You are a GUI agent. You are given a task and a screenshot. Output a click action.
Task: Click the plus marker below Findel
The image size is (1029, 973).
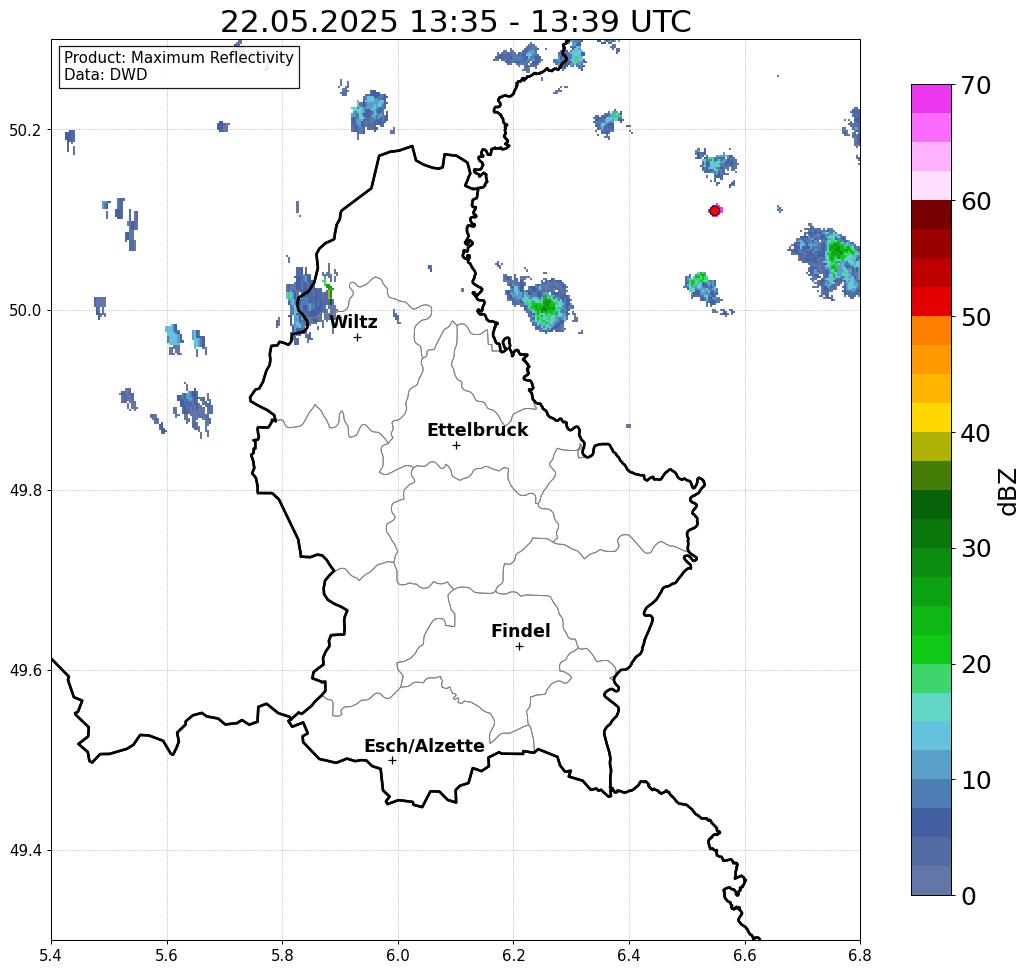(519, 646)
